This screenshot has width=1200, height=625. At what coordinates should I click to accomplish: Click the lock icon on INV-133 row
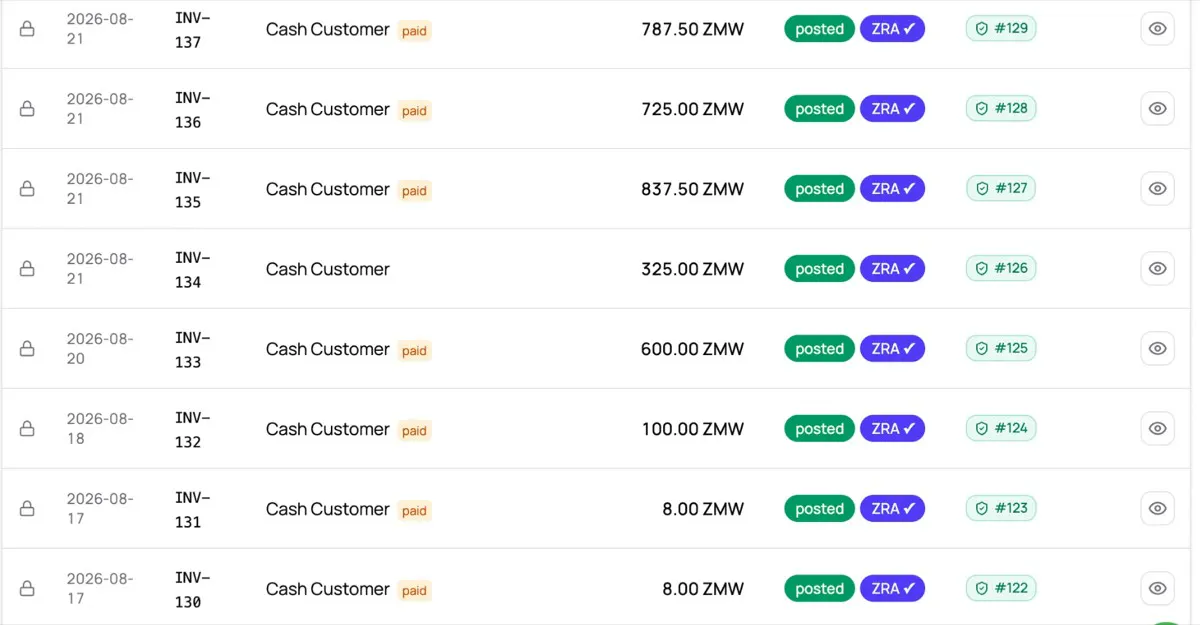click(27, 349)
